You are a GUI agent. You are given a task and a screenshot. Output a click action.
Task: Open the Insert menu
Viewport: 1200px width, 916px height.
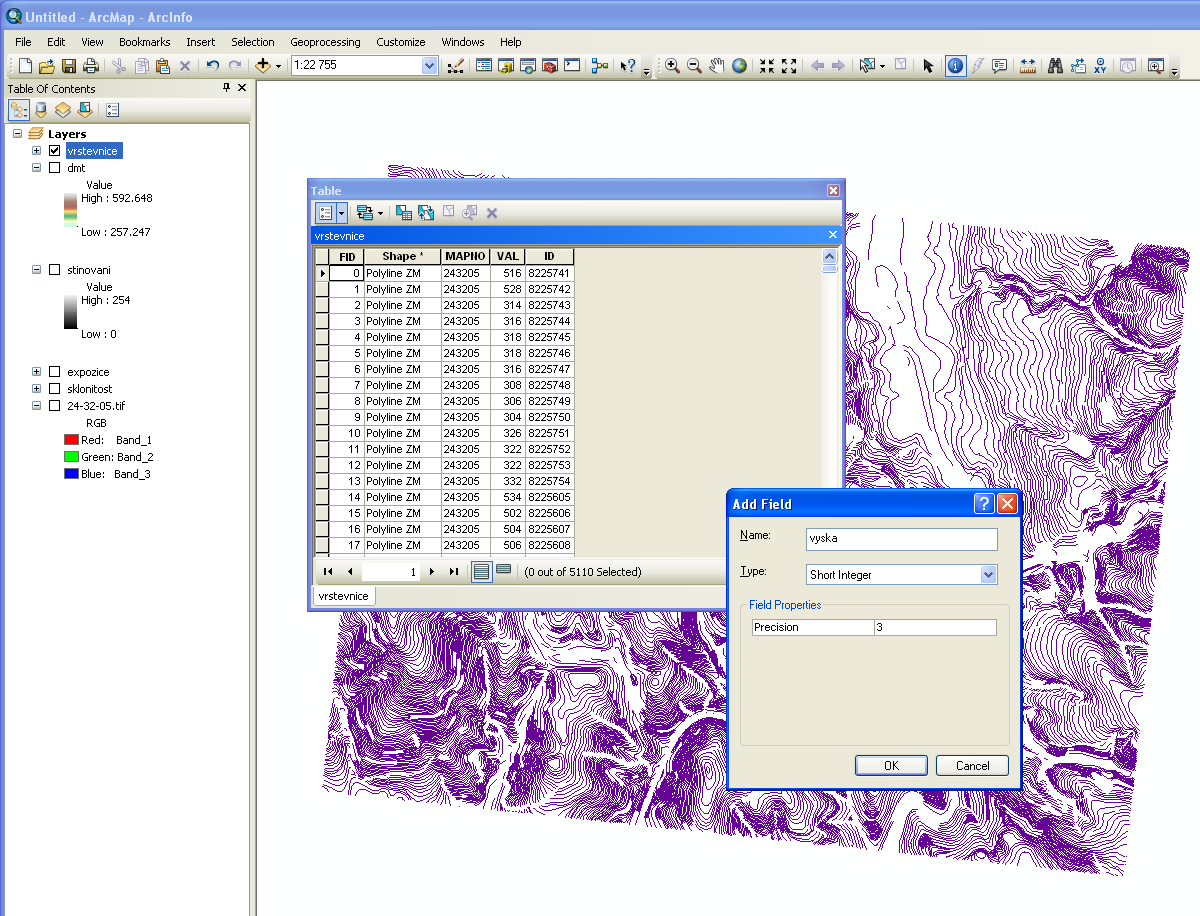(x=200, y=42)
